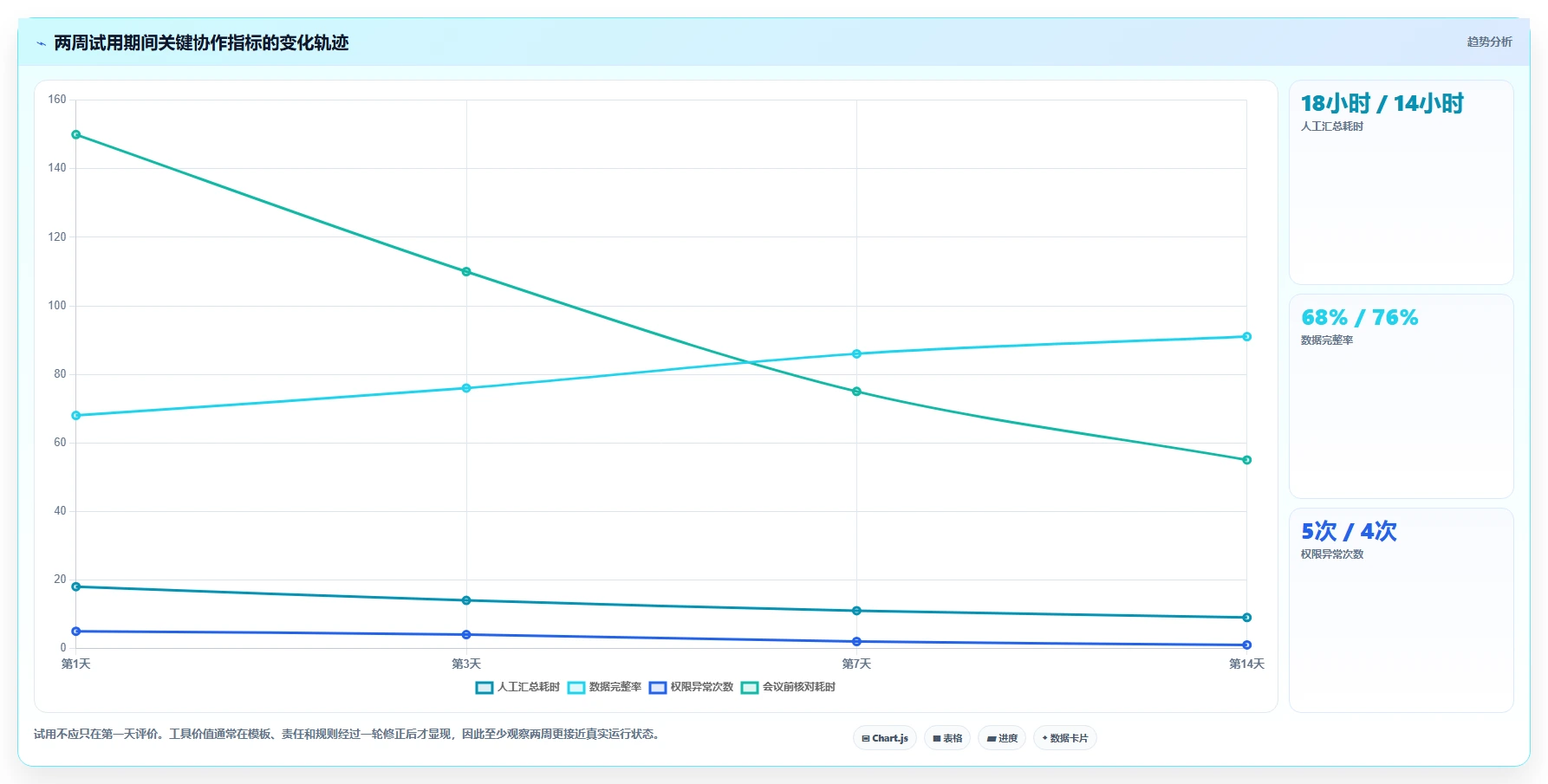Click 会议前核对耗时 point at 第1天 (150)
The width and height of the screenshot is (1548, 784).
(76, 134)
